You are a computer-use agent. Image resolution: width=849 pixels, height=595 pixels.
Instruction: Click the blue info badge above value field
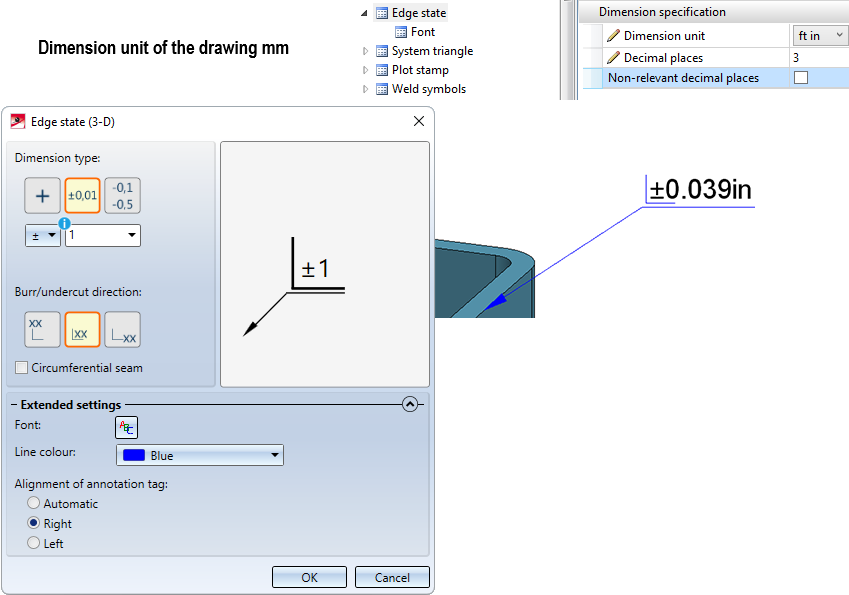point(64,223)
